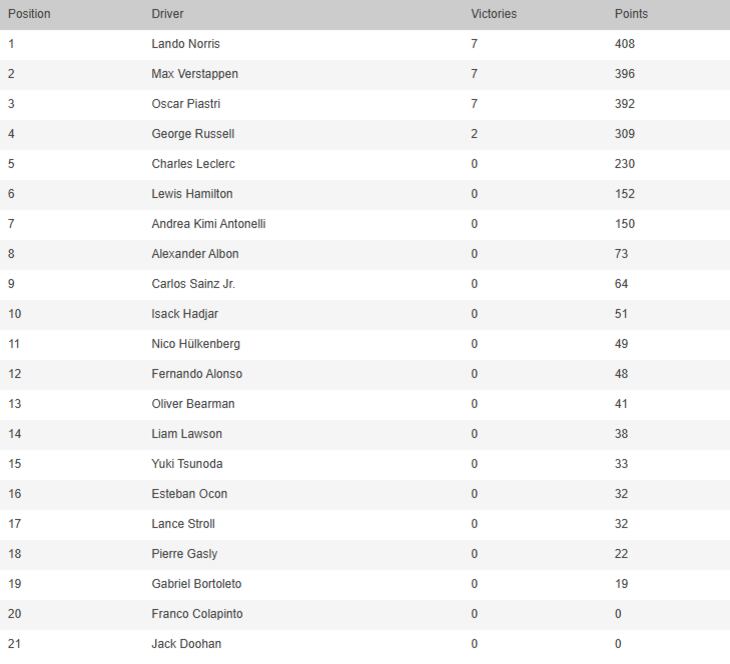
Task: Click Oscar Piastri in the driver list
Action: click(186, 104)
